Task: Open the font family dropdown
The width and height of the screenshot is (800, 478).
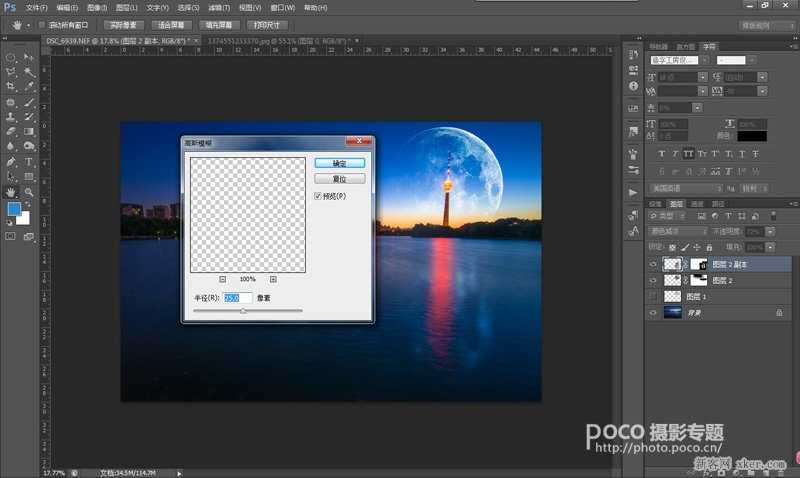Action: [x=704, y=60]
